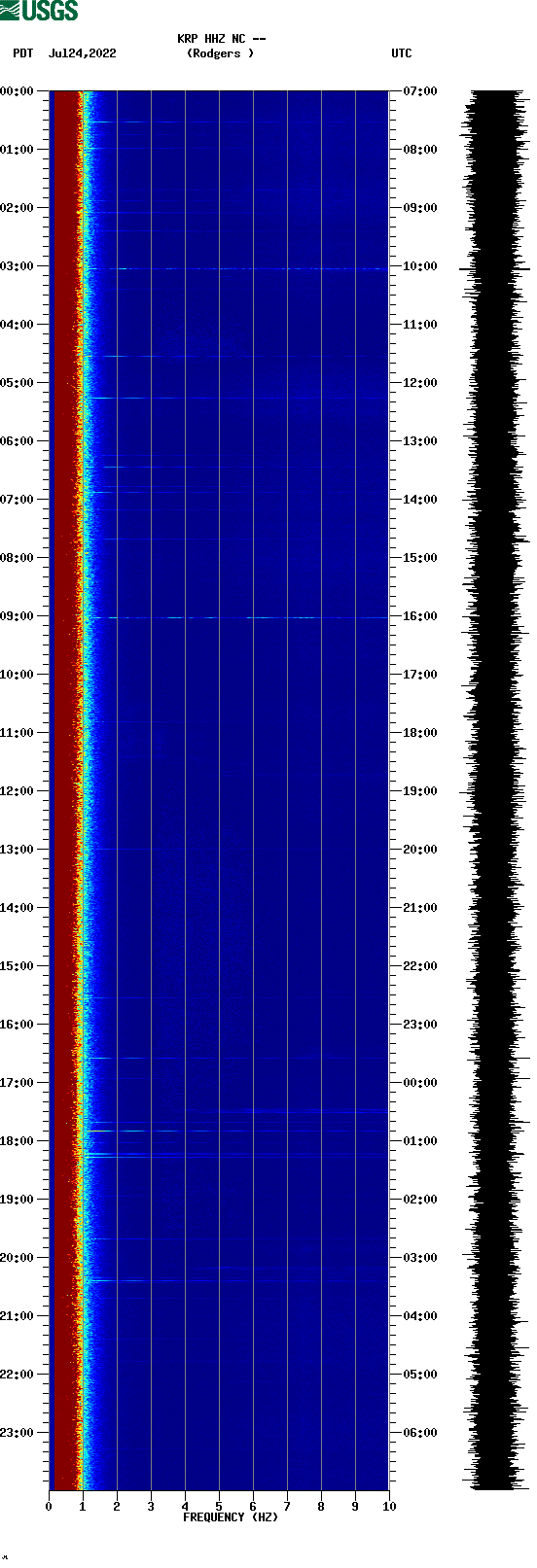Click frequency axis tick '10'
This screenshot has width=537, height=1568.
click(x=389, y=1507)
